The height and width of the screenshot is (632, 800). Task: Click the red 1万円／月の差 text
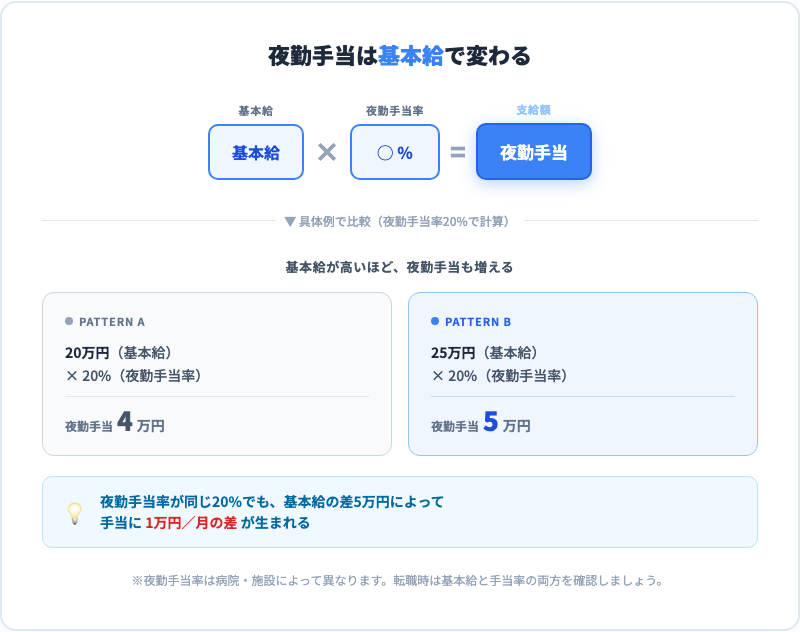coord(191,523)
